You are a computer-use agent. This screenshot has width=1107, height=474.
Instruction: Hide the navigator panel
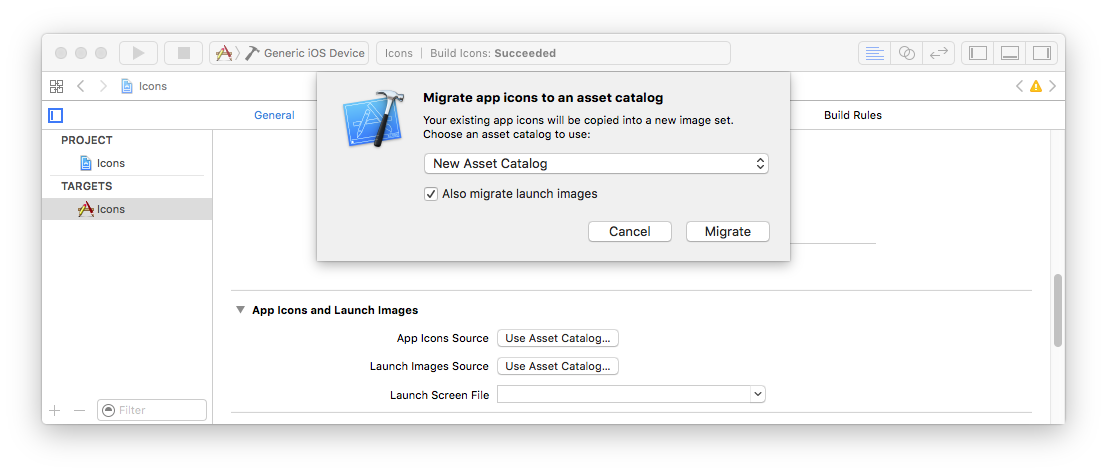pos(978,53)
